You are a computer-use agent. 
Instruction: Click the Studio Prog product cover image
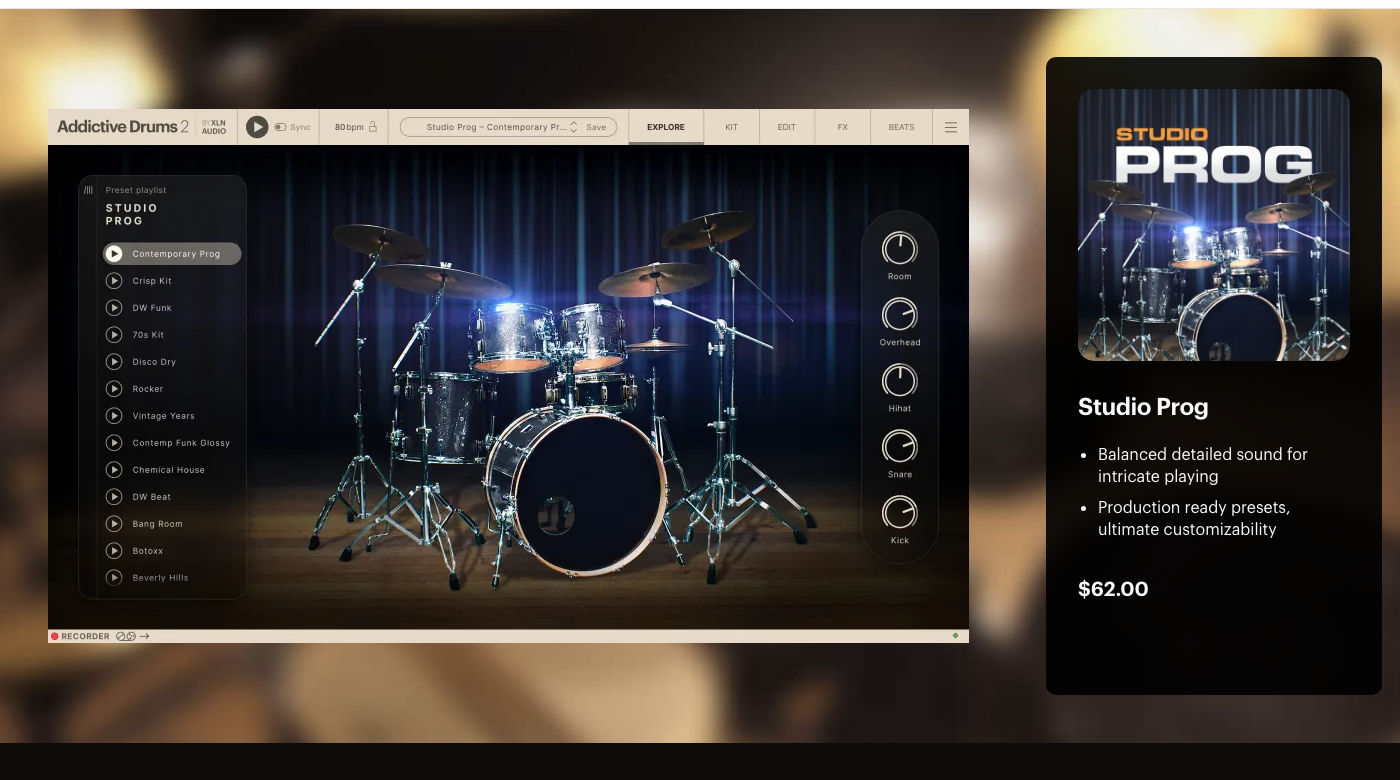[1214, 225]
